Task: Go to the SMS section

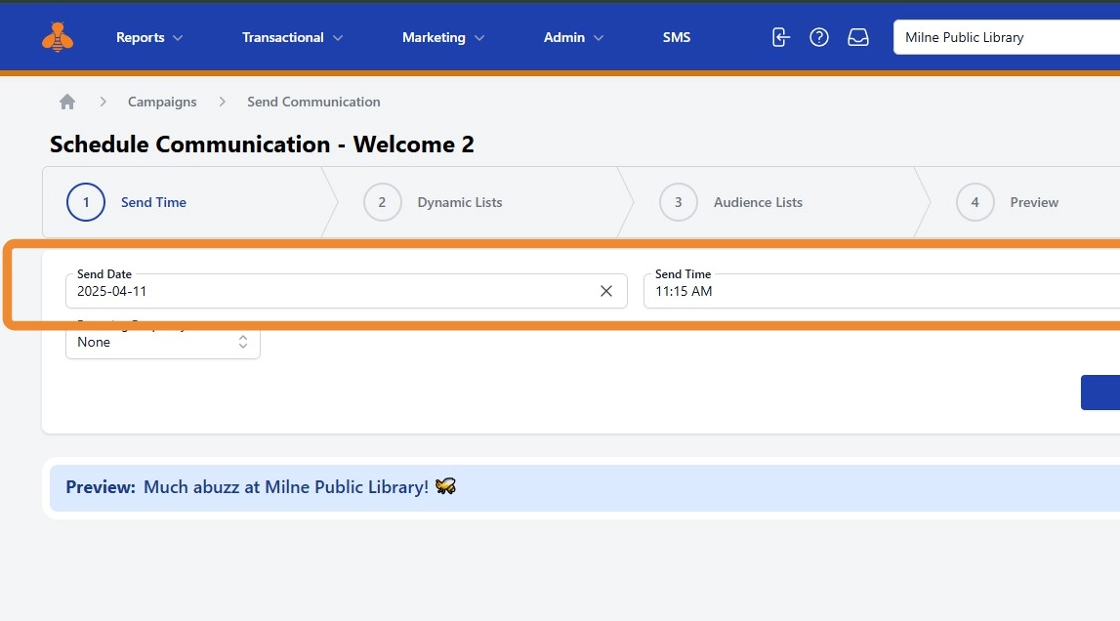Action: [676, 37]
